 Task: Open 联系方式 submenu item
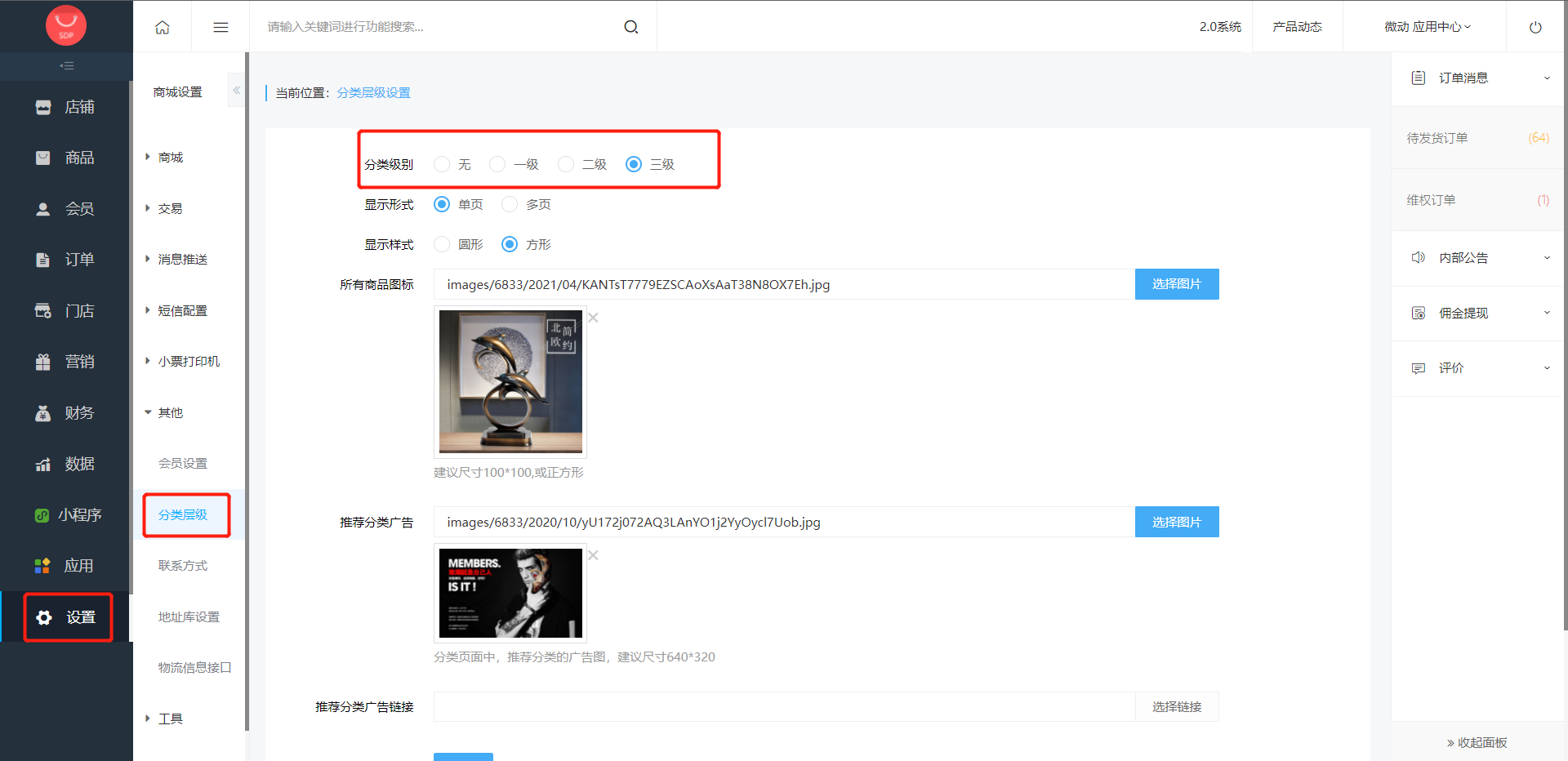click(x=183, y=565)
